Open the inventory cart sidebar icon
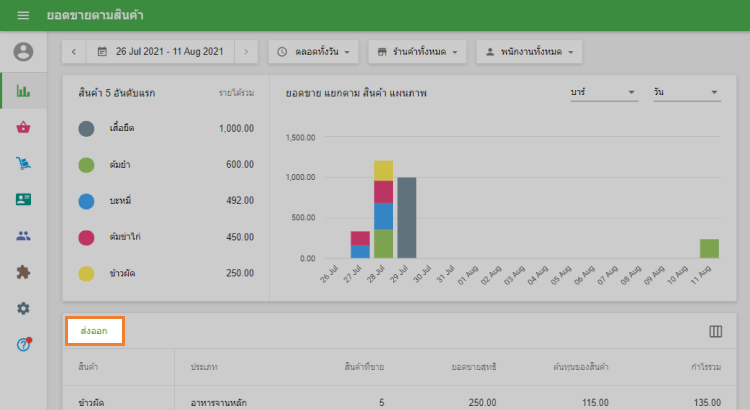The image size is (750, 410). click(x=23, y=163)
